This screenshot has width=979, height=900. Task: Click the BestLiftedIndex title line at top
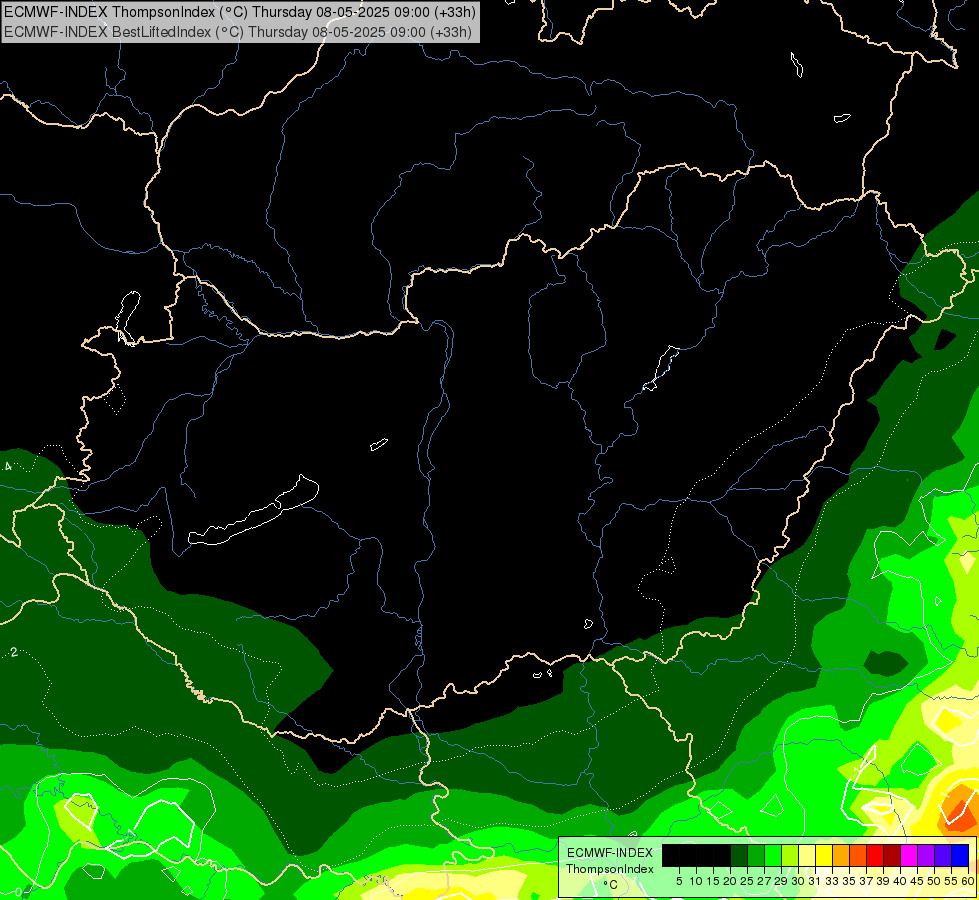238,32
